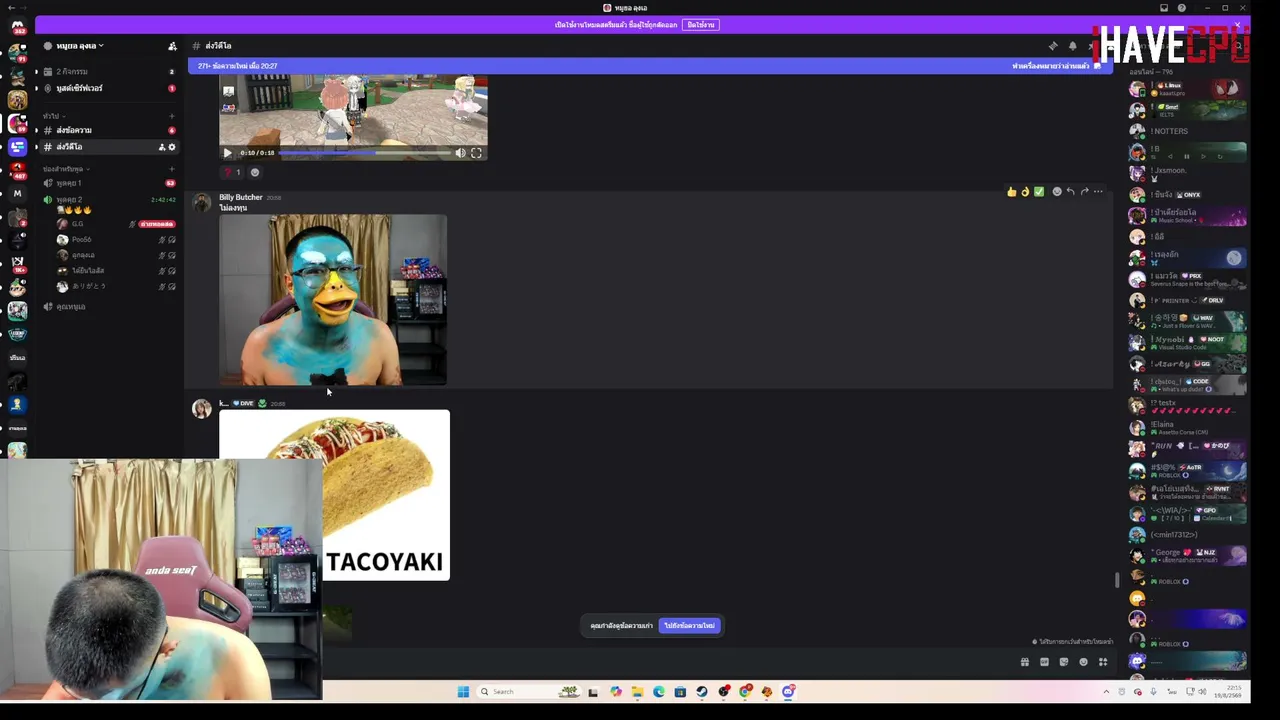
Task: Open the video in fullscreen
Action: tap(476, 153)
